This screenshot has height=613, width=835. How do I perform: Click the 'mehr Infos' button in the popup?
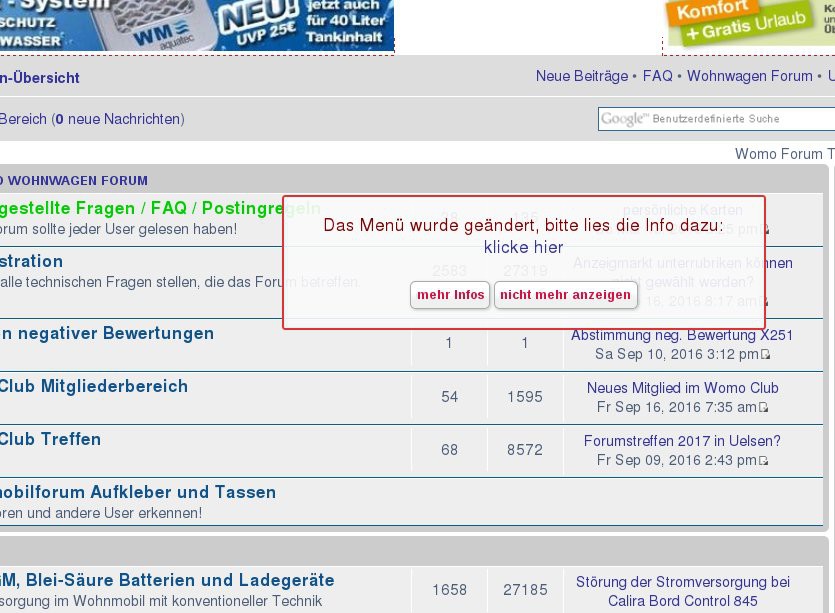click(x=450, y=295)
